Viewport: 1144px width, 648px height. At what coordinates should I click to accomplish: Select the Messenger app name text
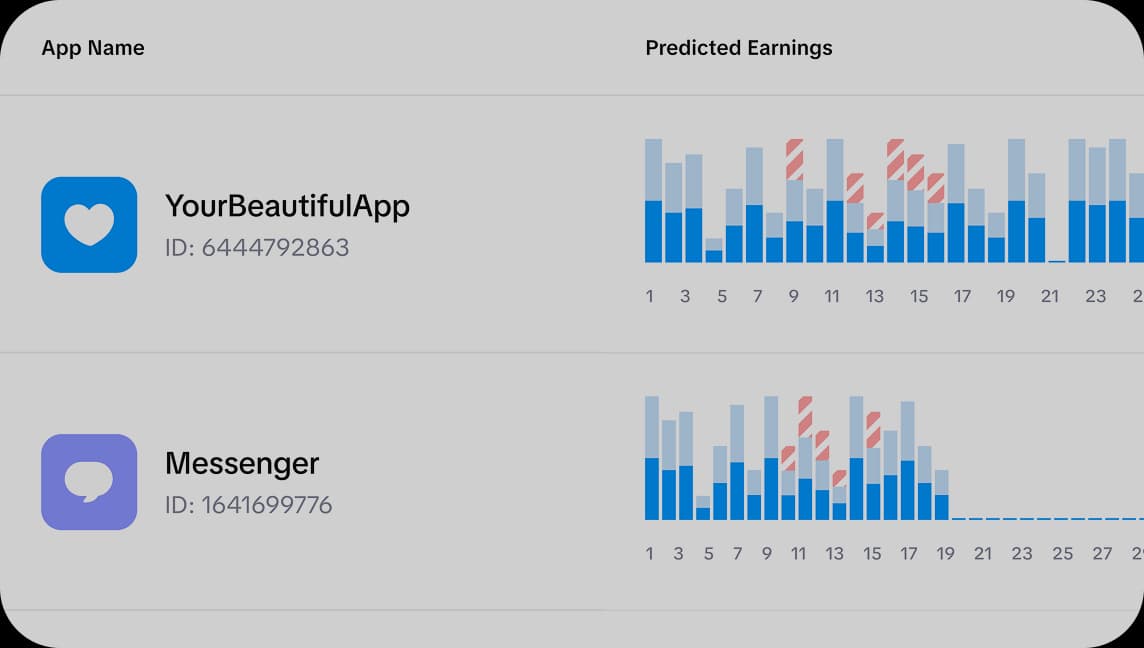(x=242, y=463)
